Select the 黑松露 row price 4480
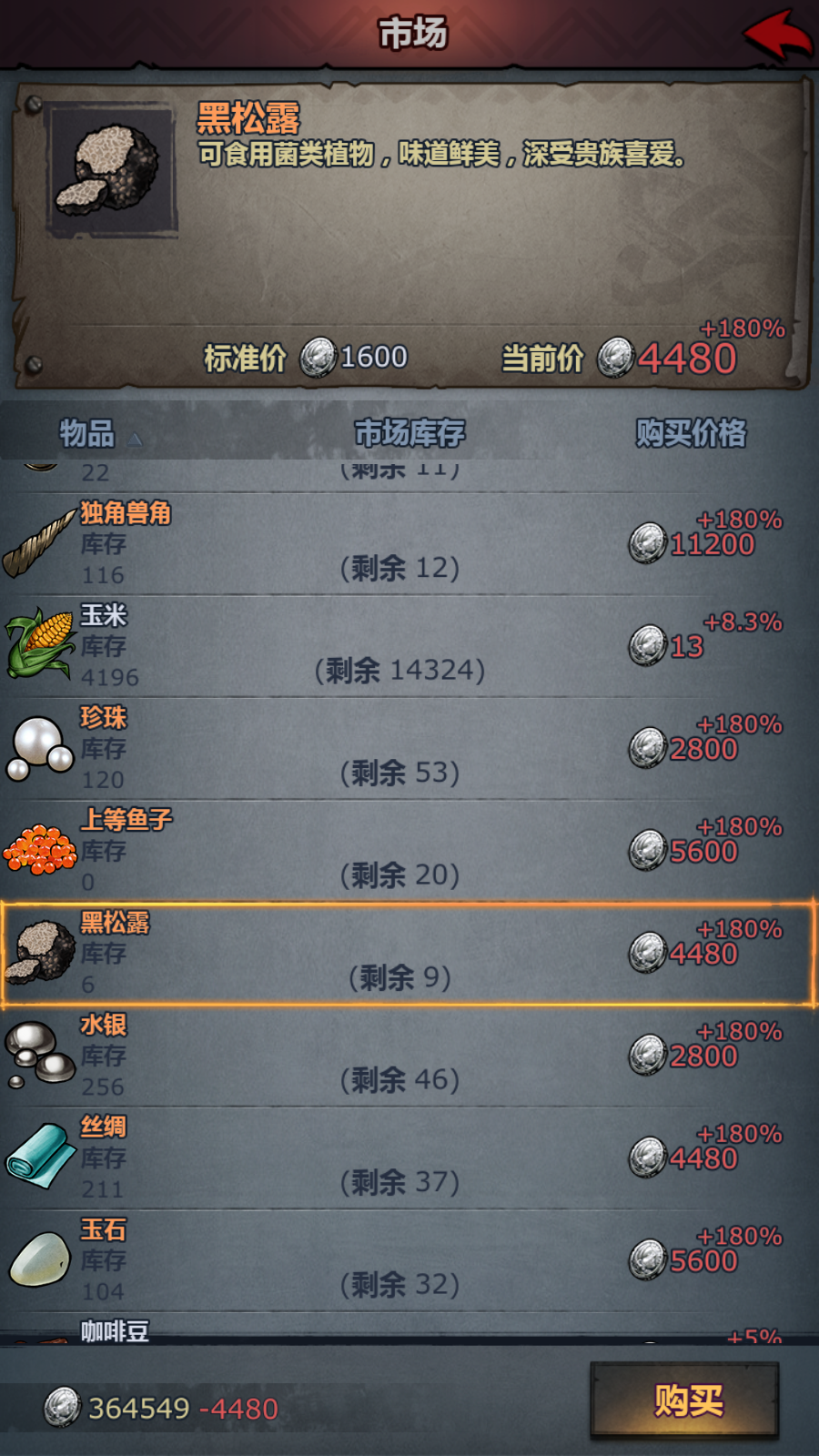 (703, 954)
